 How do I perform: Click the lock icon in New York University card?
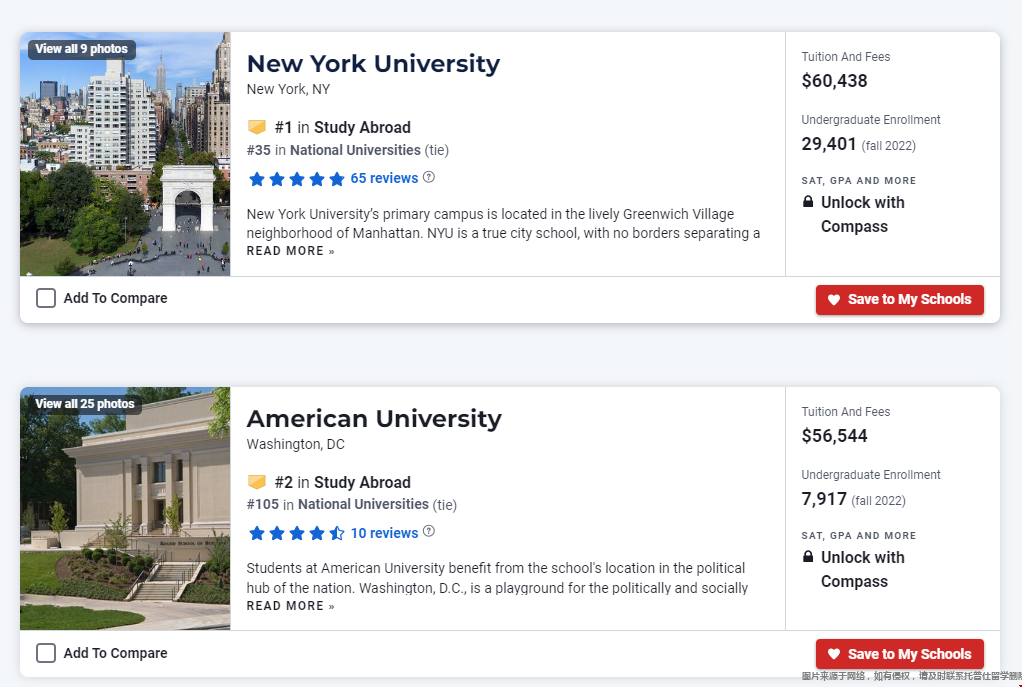(x=808, y=201)
